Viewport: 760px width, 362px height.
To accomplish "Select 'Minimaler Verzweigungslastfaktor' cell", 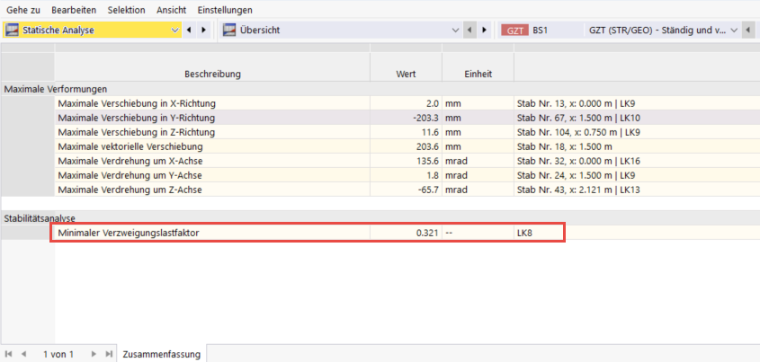I will [x=212, y=233].
